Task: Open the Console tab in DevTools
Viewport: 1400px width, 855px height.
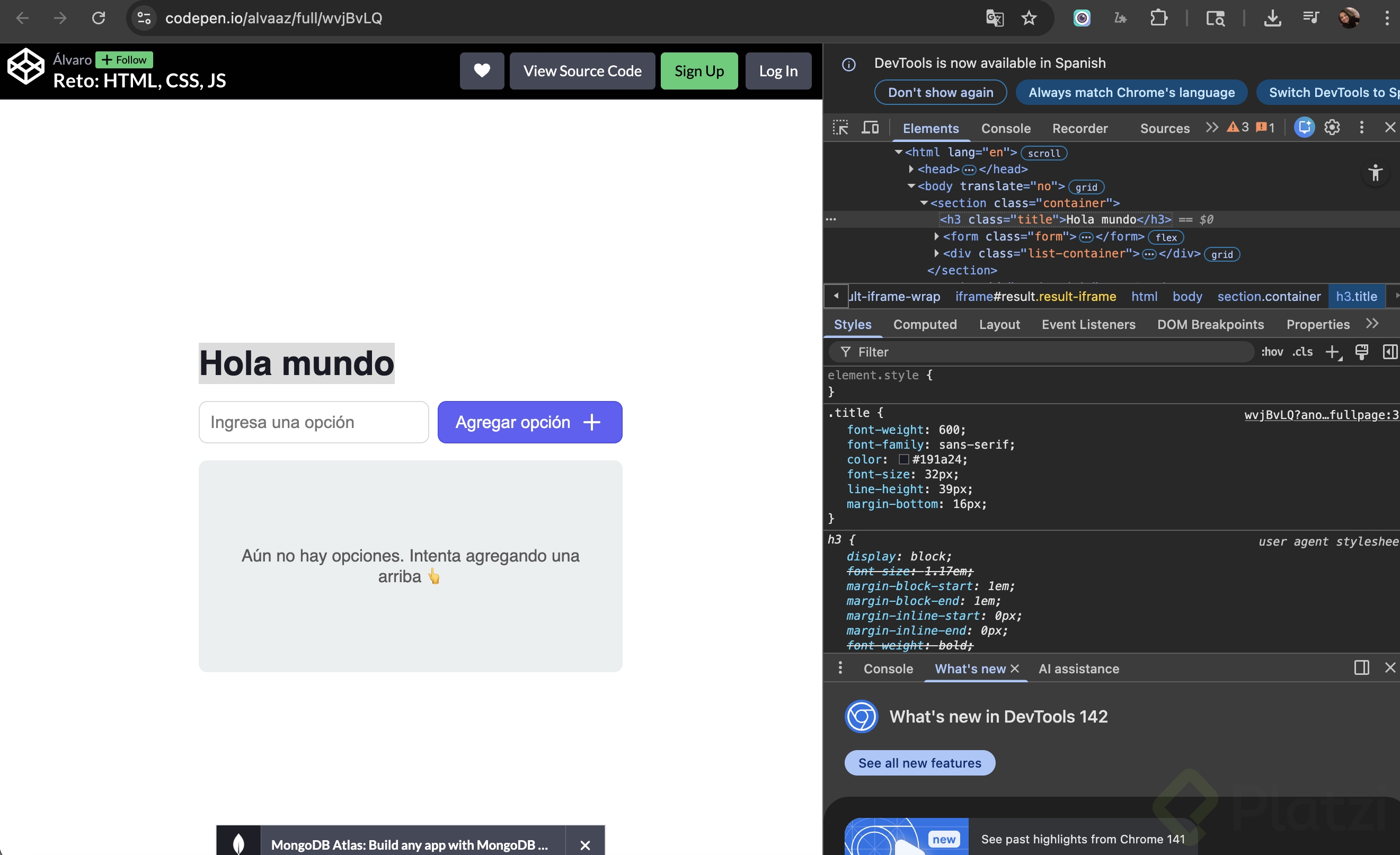Action: (1005, 128)
